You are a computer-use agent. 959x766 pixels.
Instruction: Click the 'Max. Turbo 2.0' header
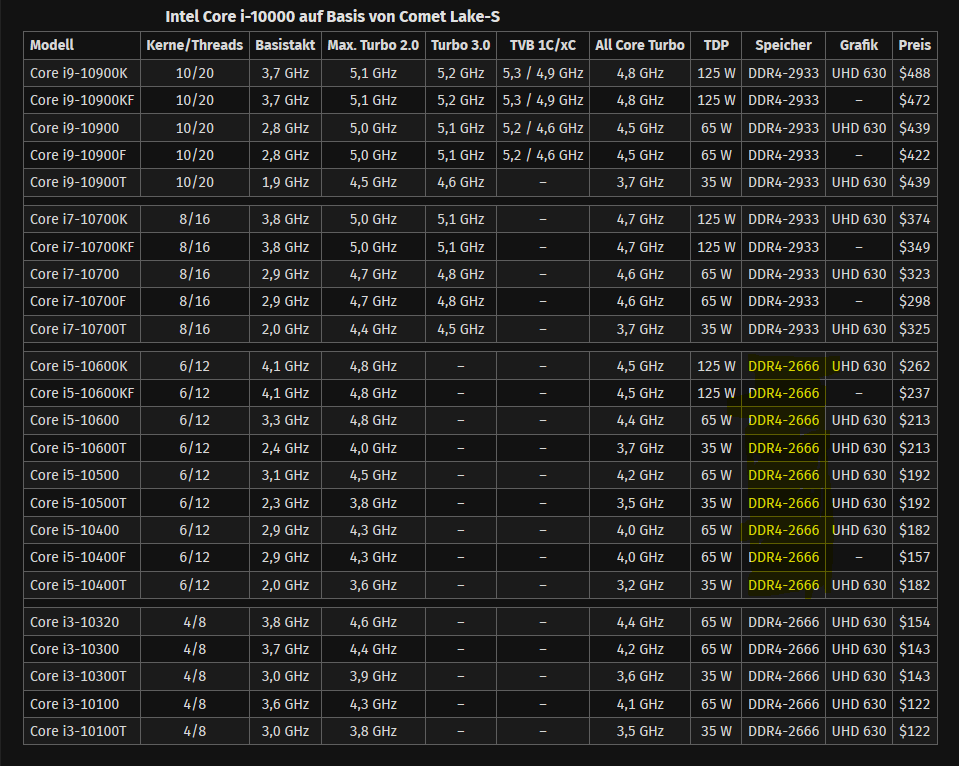373,45
